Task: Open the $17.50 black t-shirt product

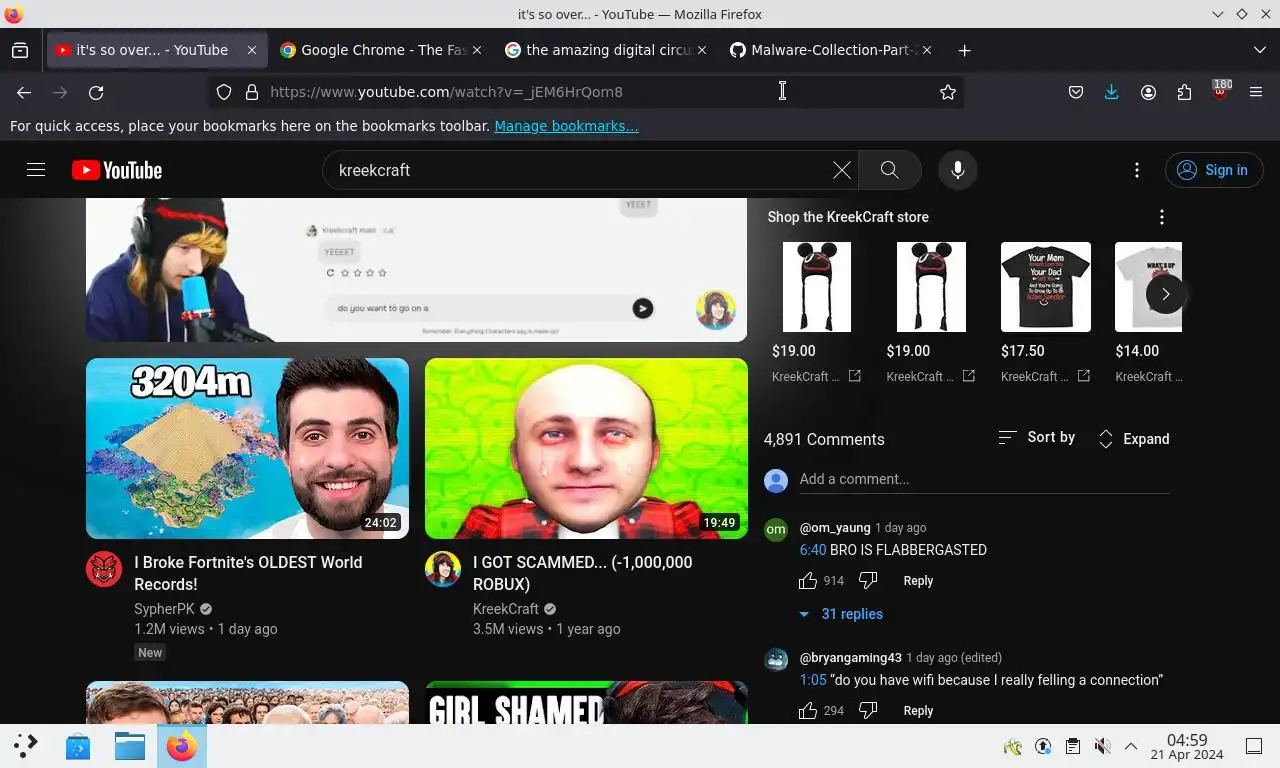Action: [1045, 287]
